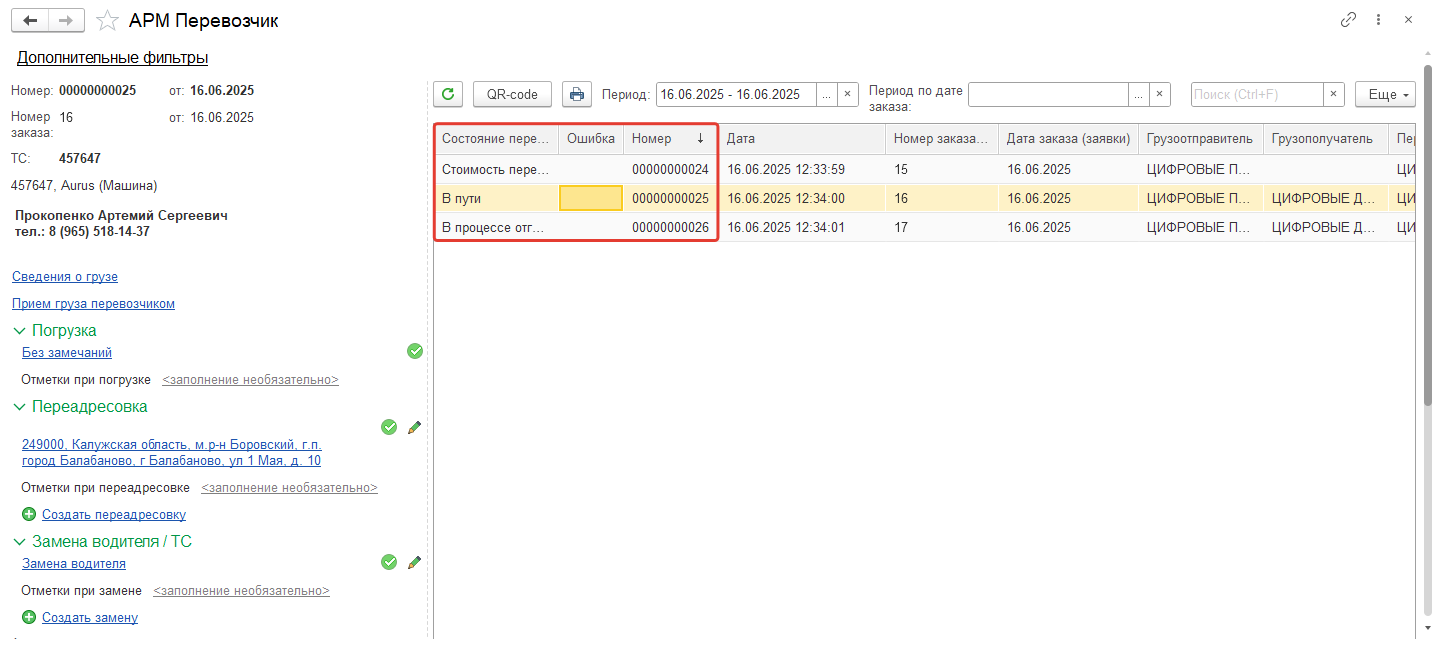Screen dimensions: 1434x649
Task: Click plus icon beside Создать переадресовку
Action: click(29, 514)
